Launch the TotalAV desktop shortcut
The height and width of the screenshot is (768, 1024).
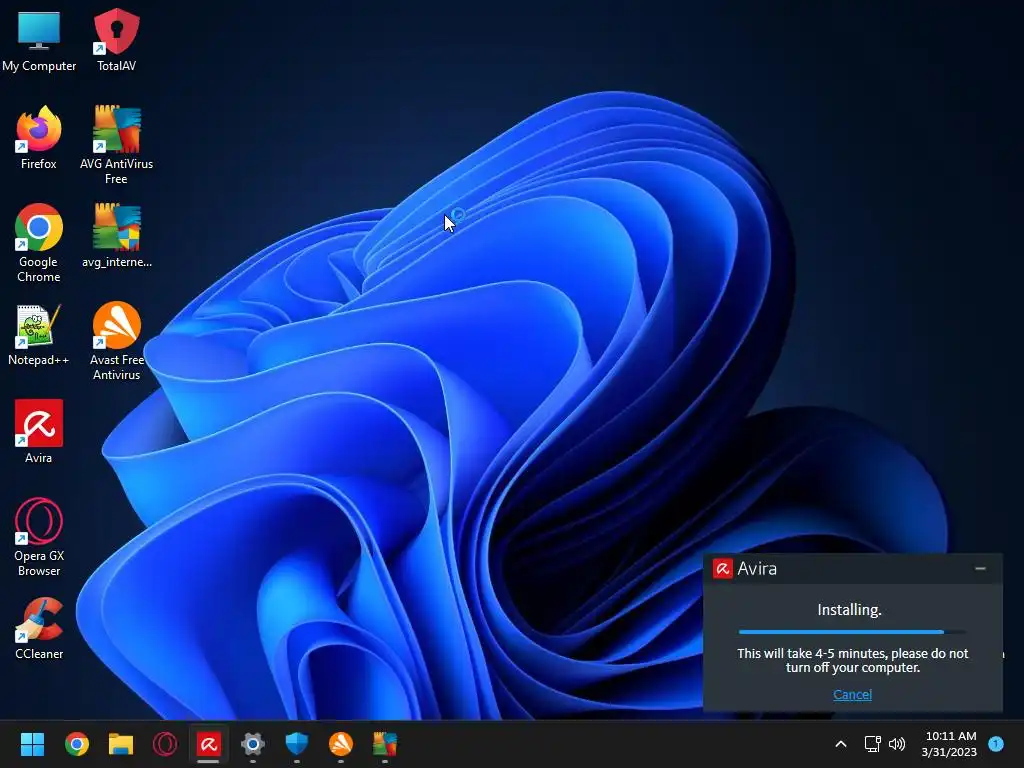[x=116, y=40]
